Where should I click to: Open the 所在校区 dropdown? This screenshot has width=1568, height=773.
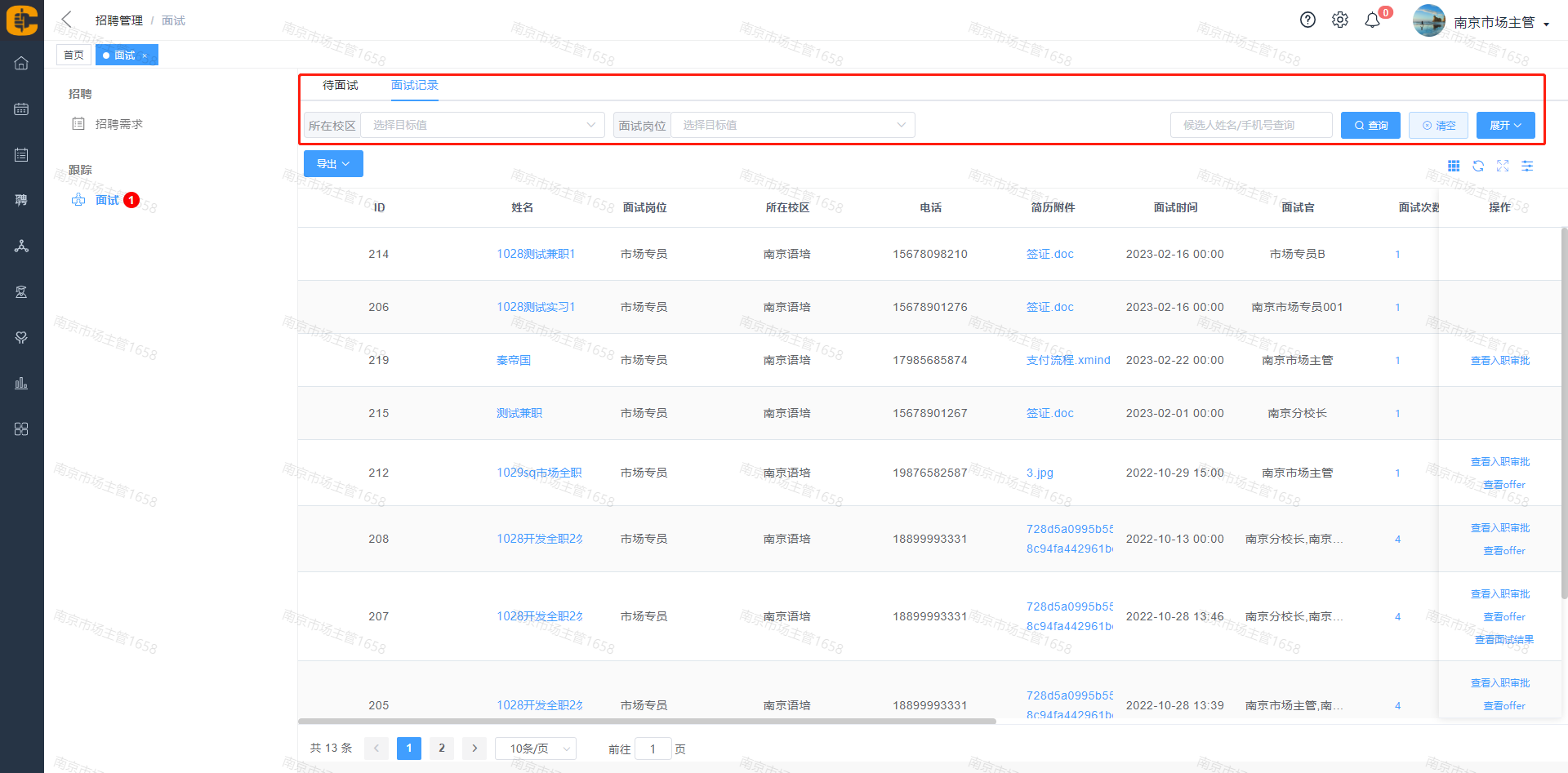pyautogui.click(x=482, y=125)
